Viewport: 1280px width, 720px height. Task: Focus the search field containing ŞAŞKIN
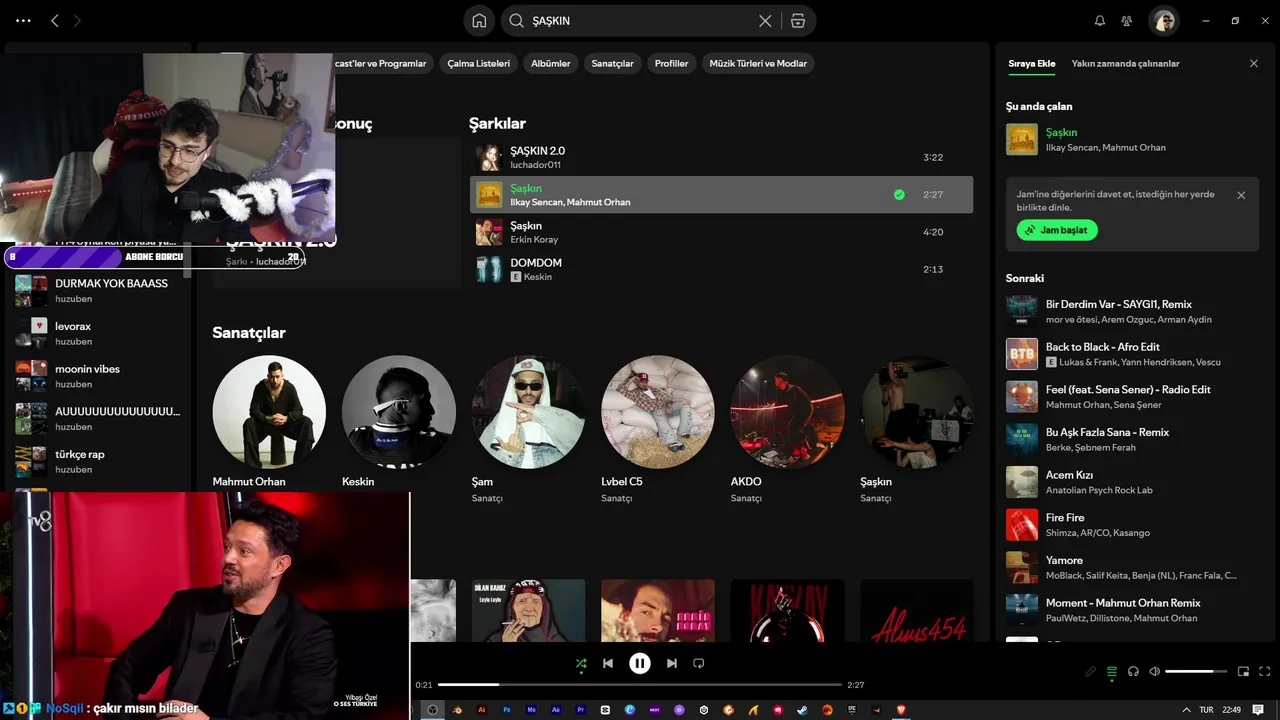point(640,20)
